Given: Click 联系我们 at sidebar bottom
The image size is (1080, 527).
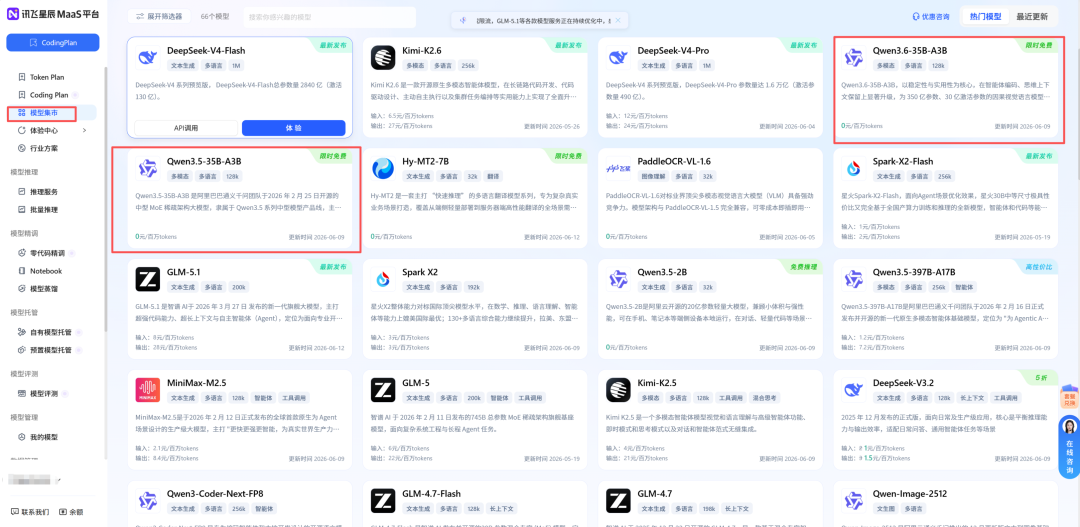Looking at the screenshot, I should click(30, 512).
